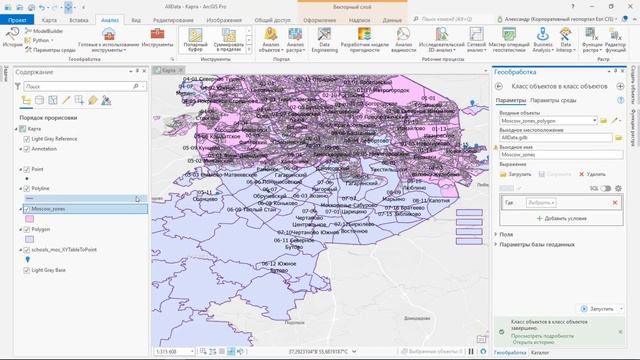Open the map scale dropdown
This screenshot has width=640, height=360.
(192, 351)
